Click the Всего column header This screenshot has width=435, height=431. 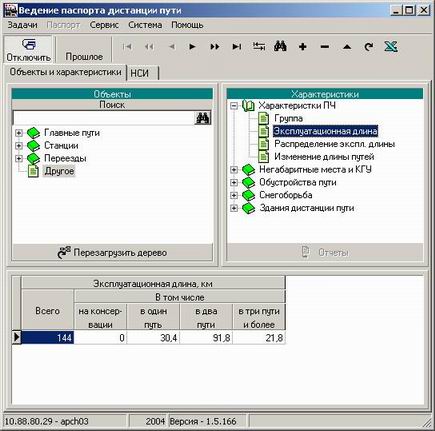[x=48, y=310]
